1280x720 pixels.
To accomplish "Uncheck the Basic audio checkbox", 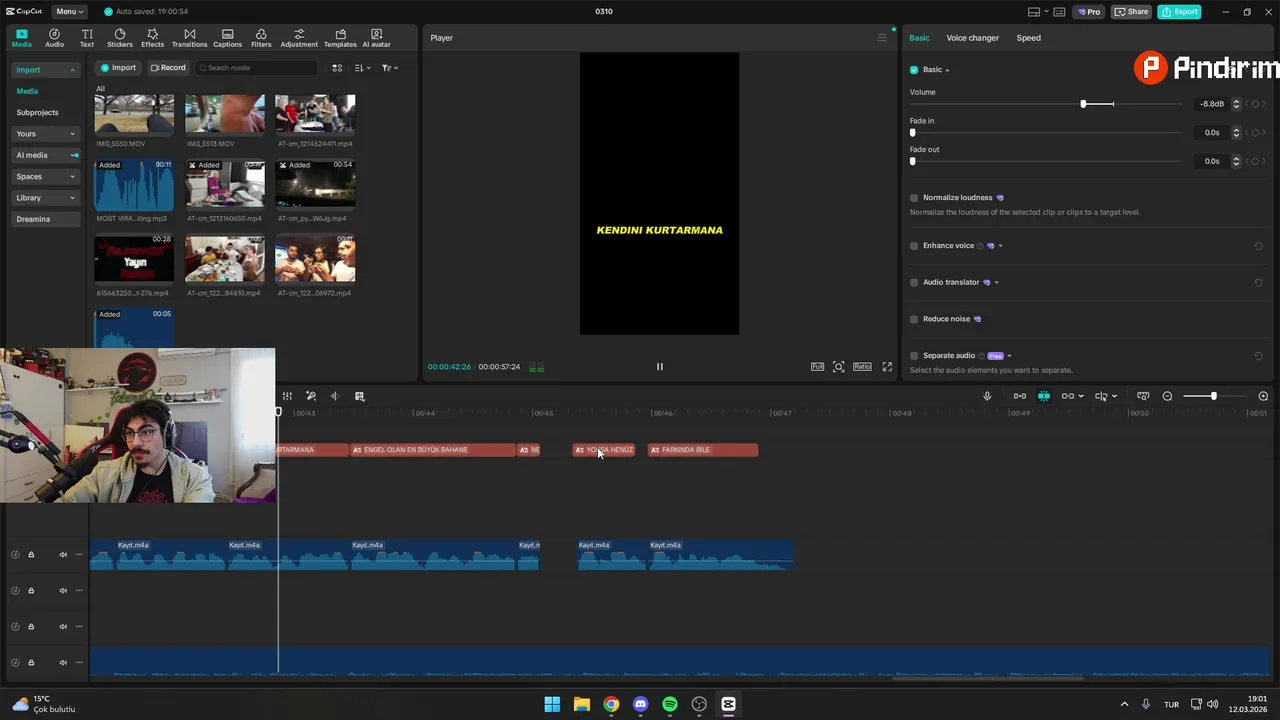I will click(914, 70).
